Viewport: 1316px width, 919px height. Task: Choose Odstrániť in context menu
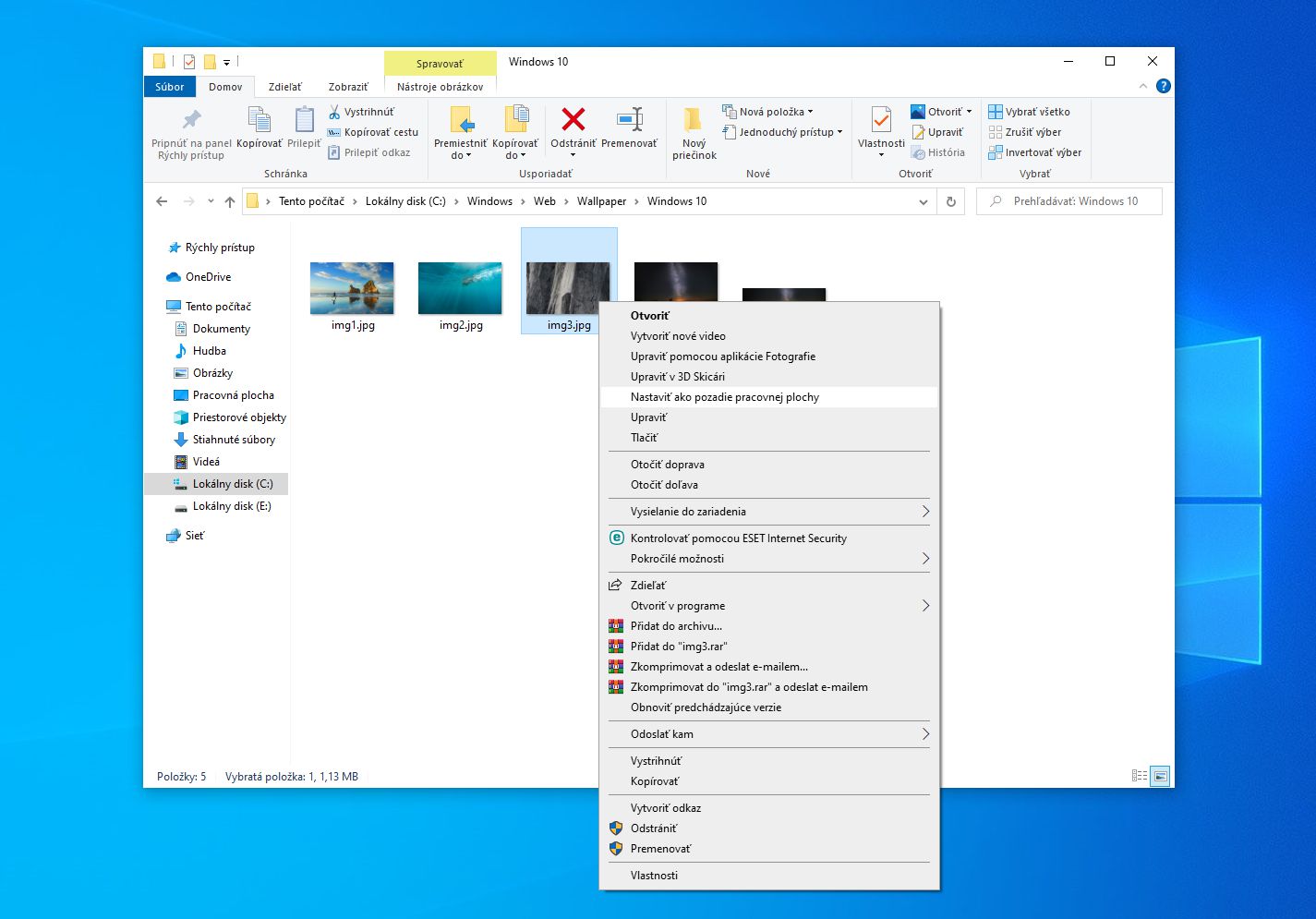tap(768, 828)
